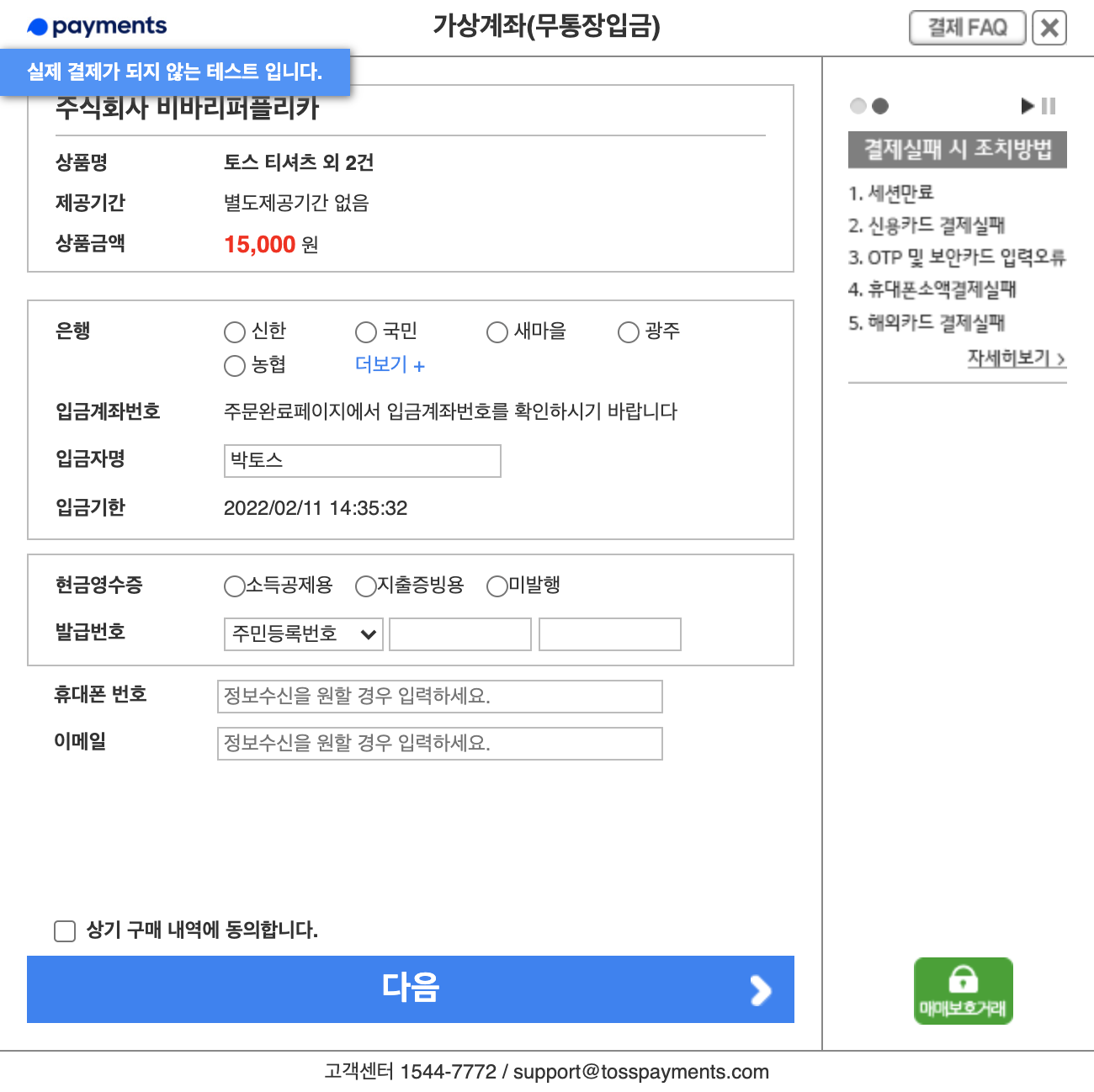Click the 가상계좌(무통장입금) title
Image resolution: width=1094 pixels, height=1092 pixels.
[x=547, y=26]
